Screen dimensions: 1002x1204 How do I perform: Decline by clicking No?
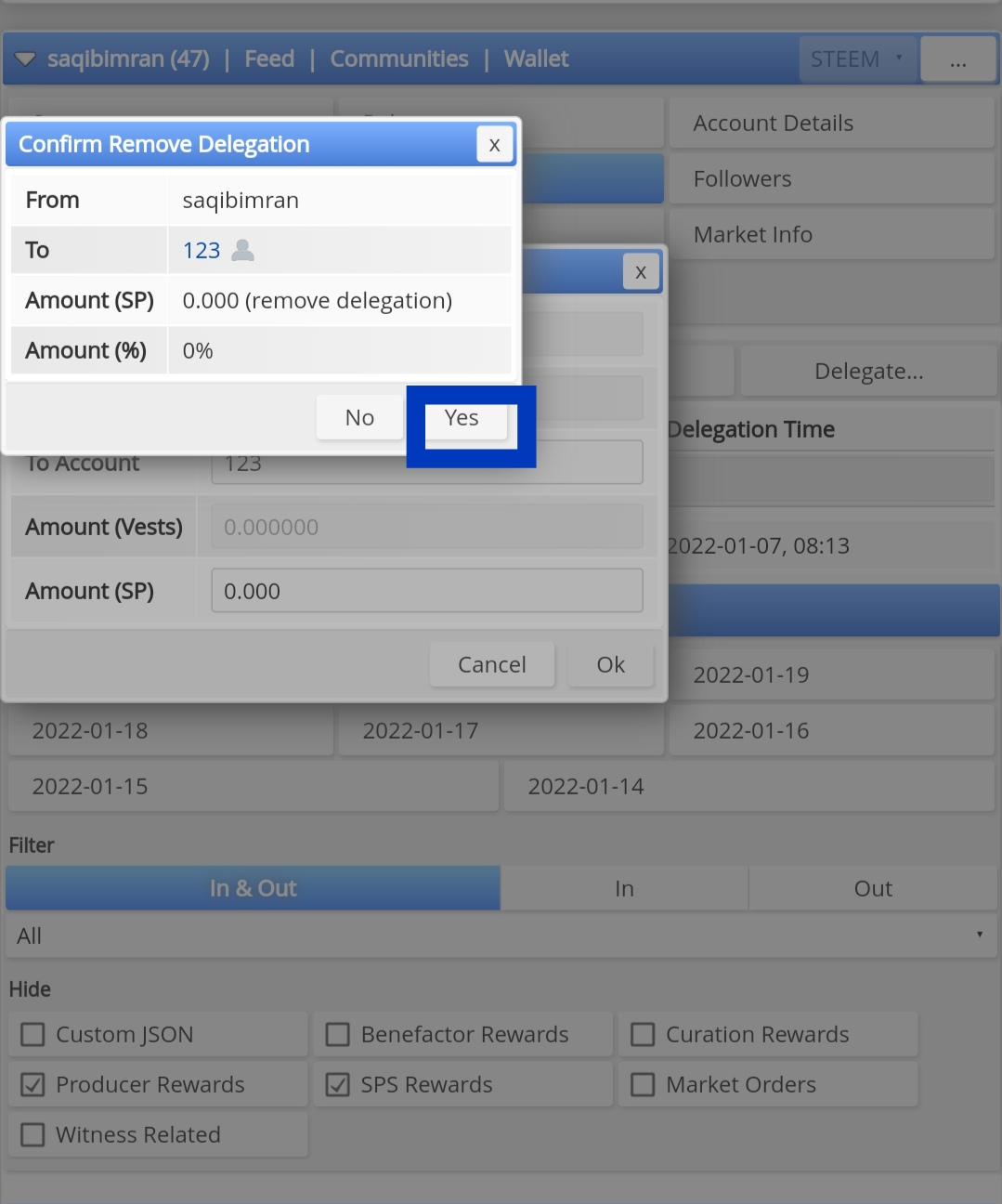point(359,418)
